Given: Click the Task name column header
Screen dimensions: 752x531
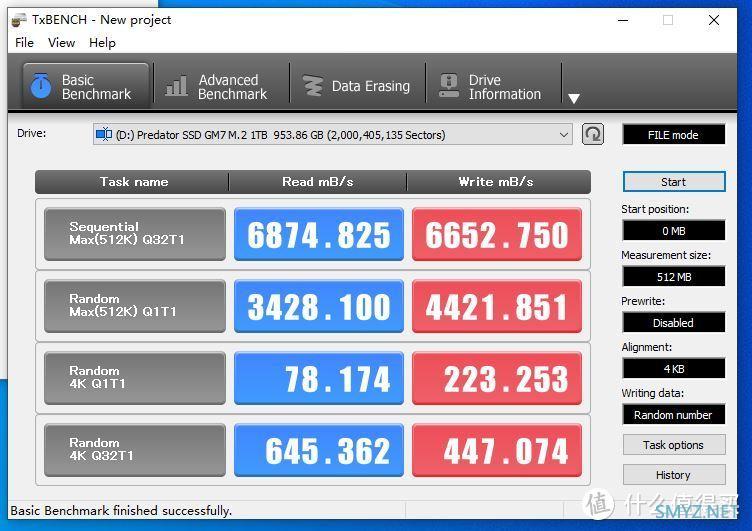Looking at the screenshot, I should (134, 182).
